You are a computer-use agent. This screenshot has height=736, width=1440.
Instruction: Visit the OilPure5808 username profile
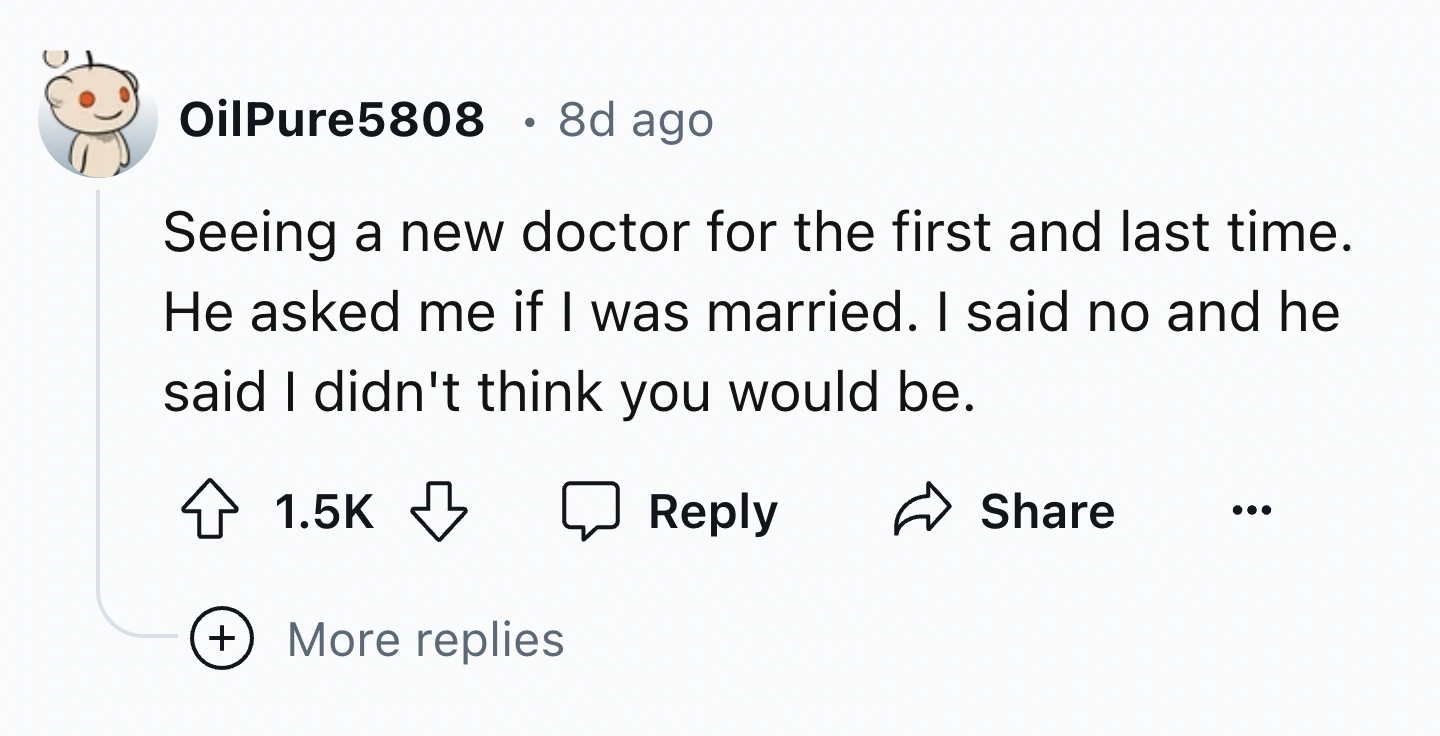tap(332, 121)
